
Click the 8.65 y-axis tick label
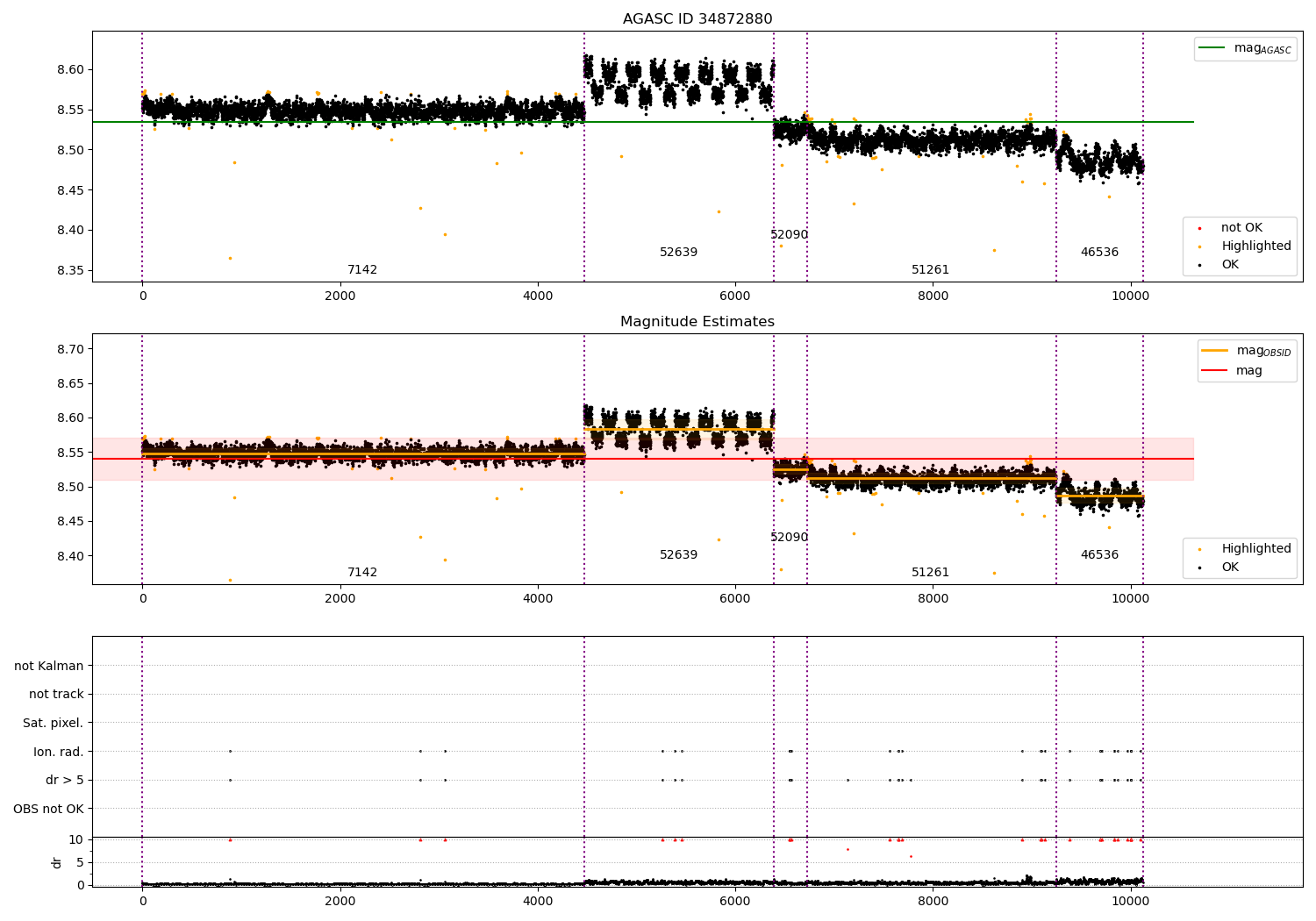pyautogui.click(x=70, y=384)
